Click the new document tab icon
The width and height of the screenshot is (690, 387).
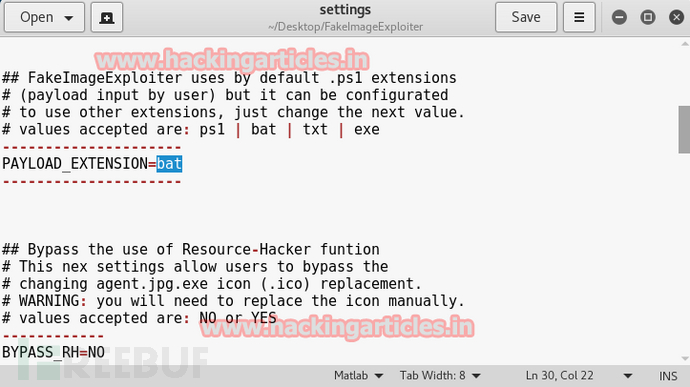(x=106, y=17)
